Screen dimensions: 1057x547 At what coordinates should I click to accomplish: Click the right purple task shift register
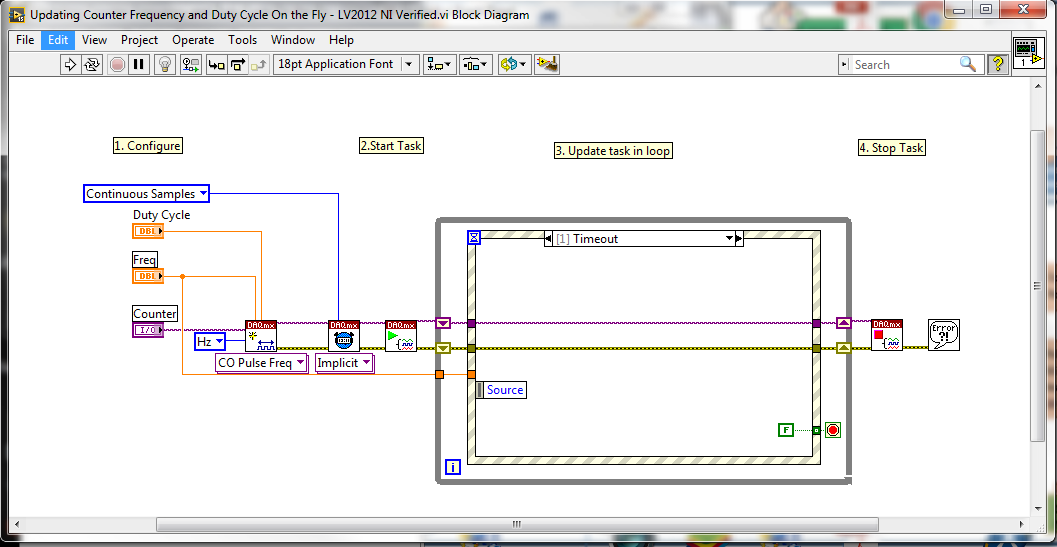pyautogui.click(x=844, y=323)
